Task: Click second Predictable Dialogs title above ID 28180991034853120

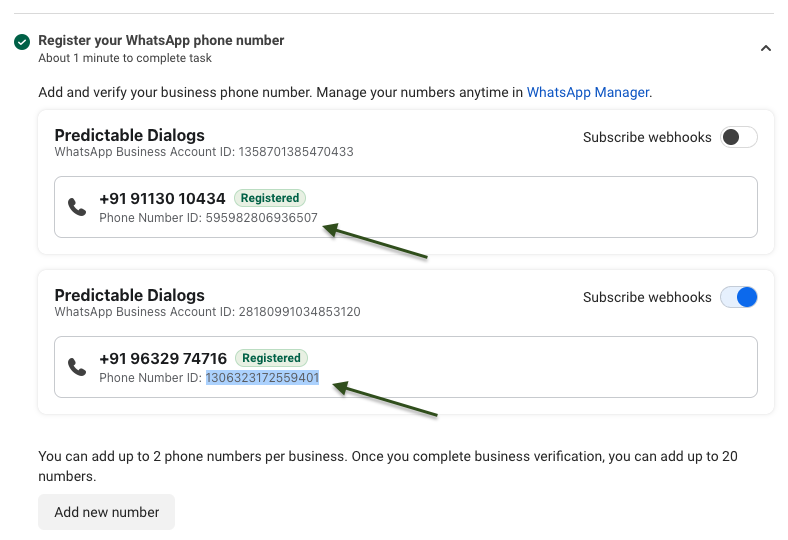Action: 130,295
